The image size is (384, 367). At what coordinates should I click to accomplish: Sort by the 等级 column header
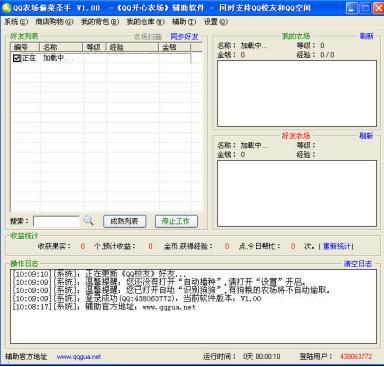click(x=94, y=47)
